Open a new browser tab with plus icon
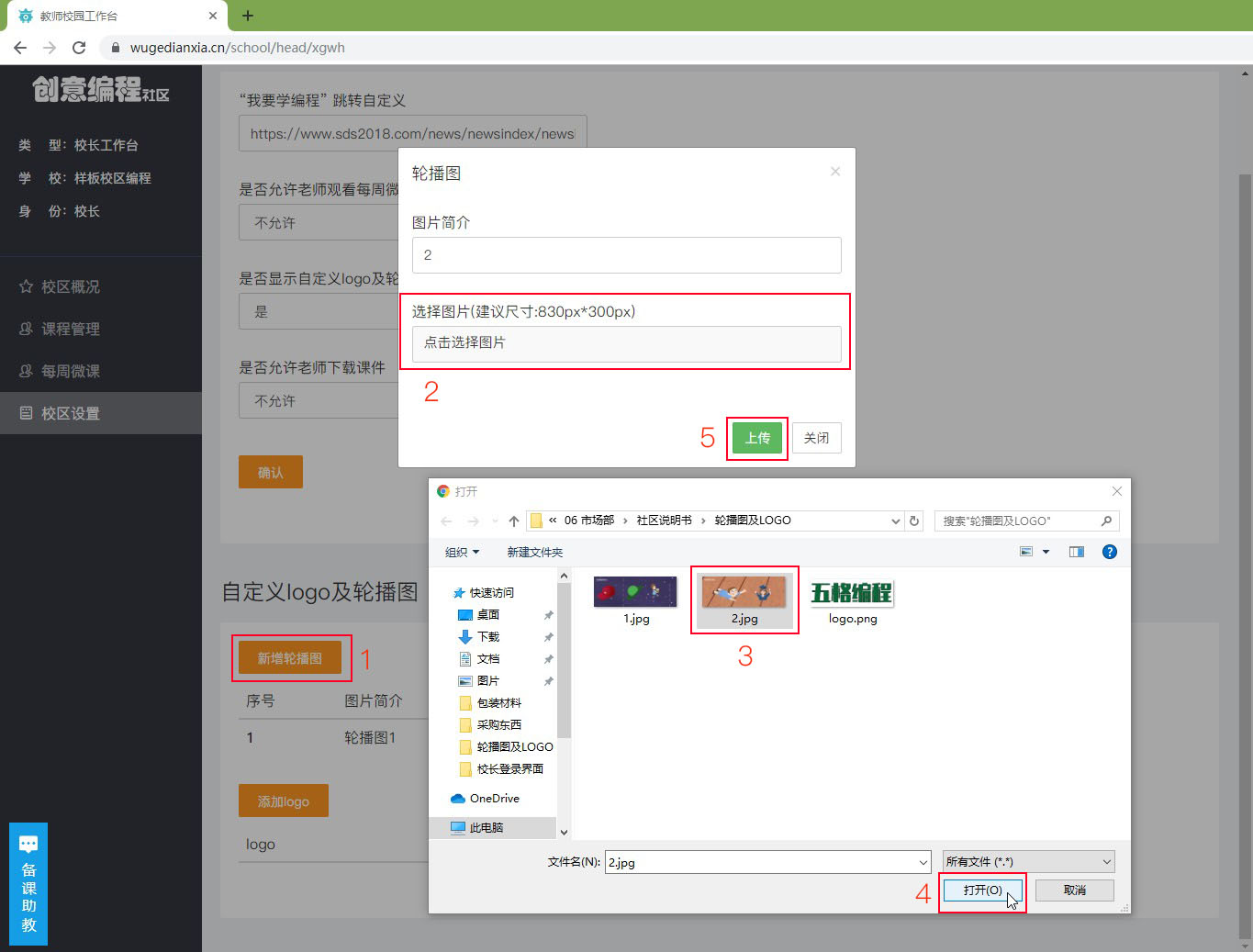Viewport: 1253px width, 952px height. (248, 16)
